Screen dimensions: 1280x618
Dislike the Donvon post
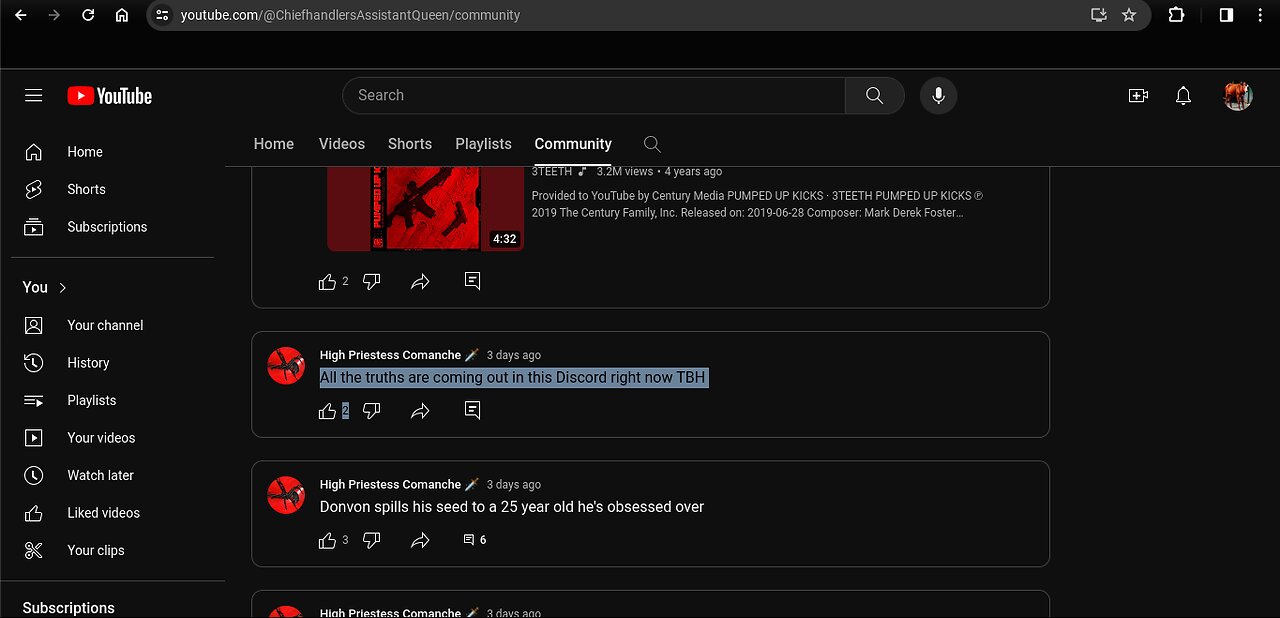pos(371,540)
